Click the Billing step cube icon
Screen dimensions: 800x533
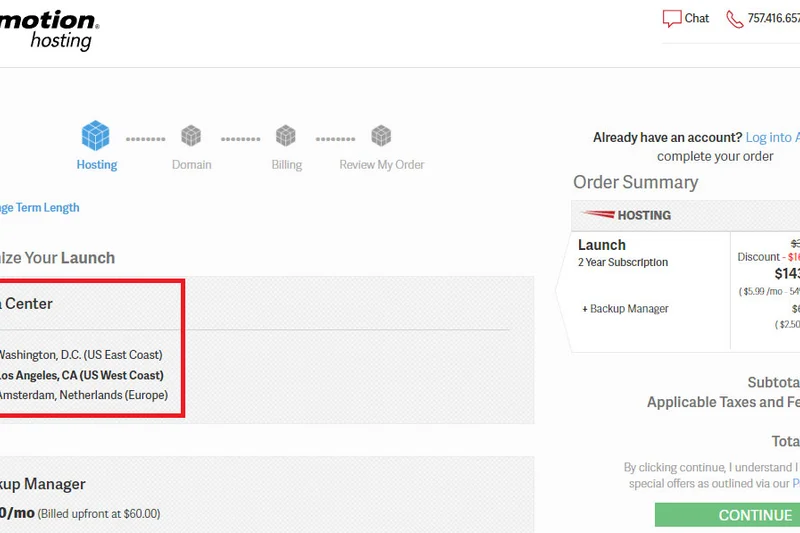pyautogui.click(x=286, y=136)
